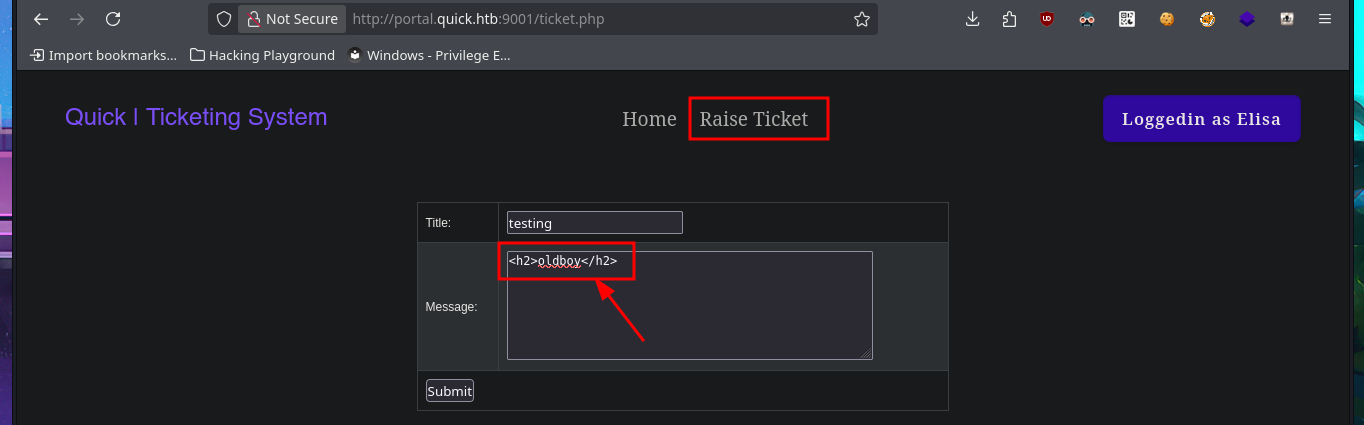Screen dimensions: 1364x425
Task: Click the purple stacked-layers extension icon
Action: tap(1247, 19)
